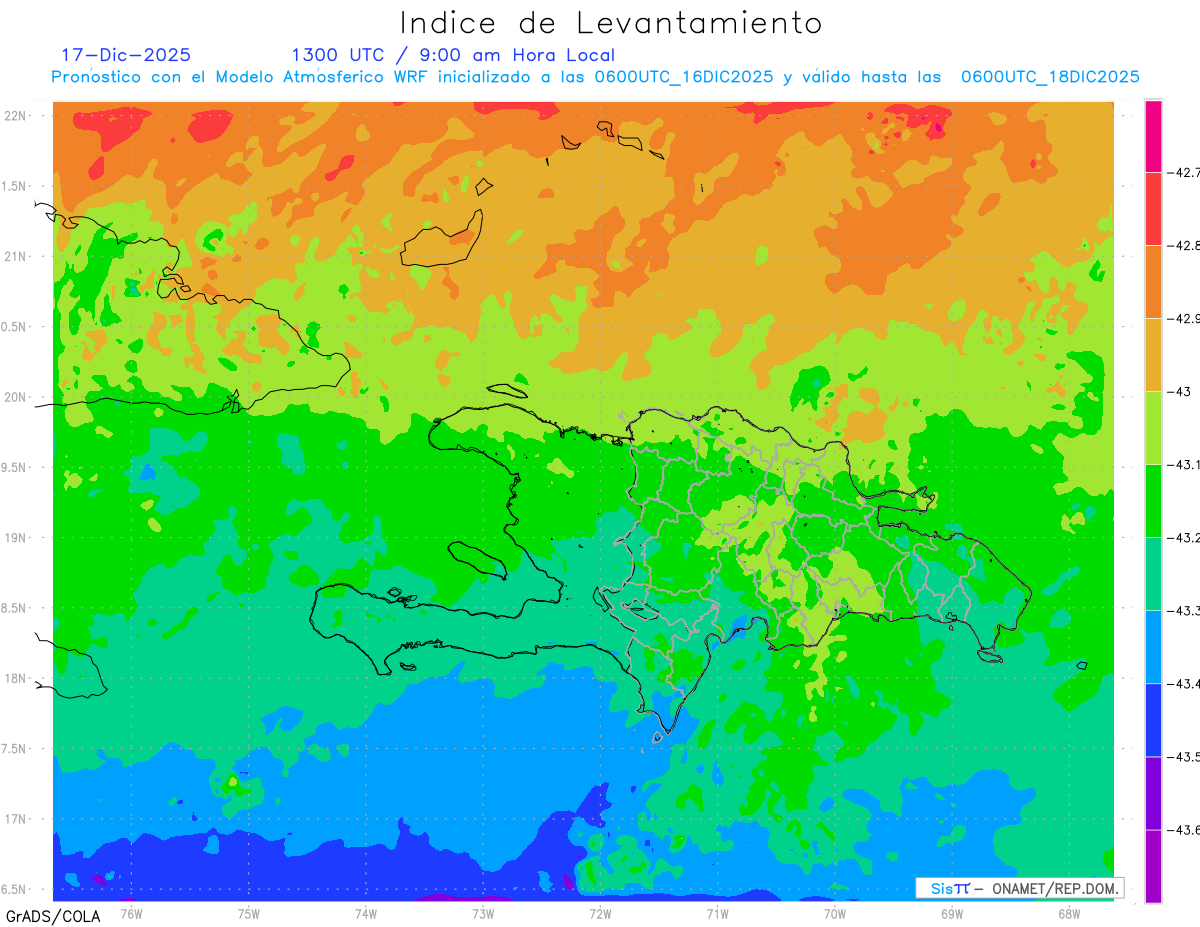
Task: Click the '69W' longitude label
Action: [951, 912]
